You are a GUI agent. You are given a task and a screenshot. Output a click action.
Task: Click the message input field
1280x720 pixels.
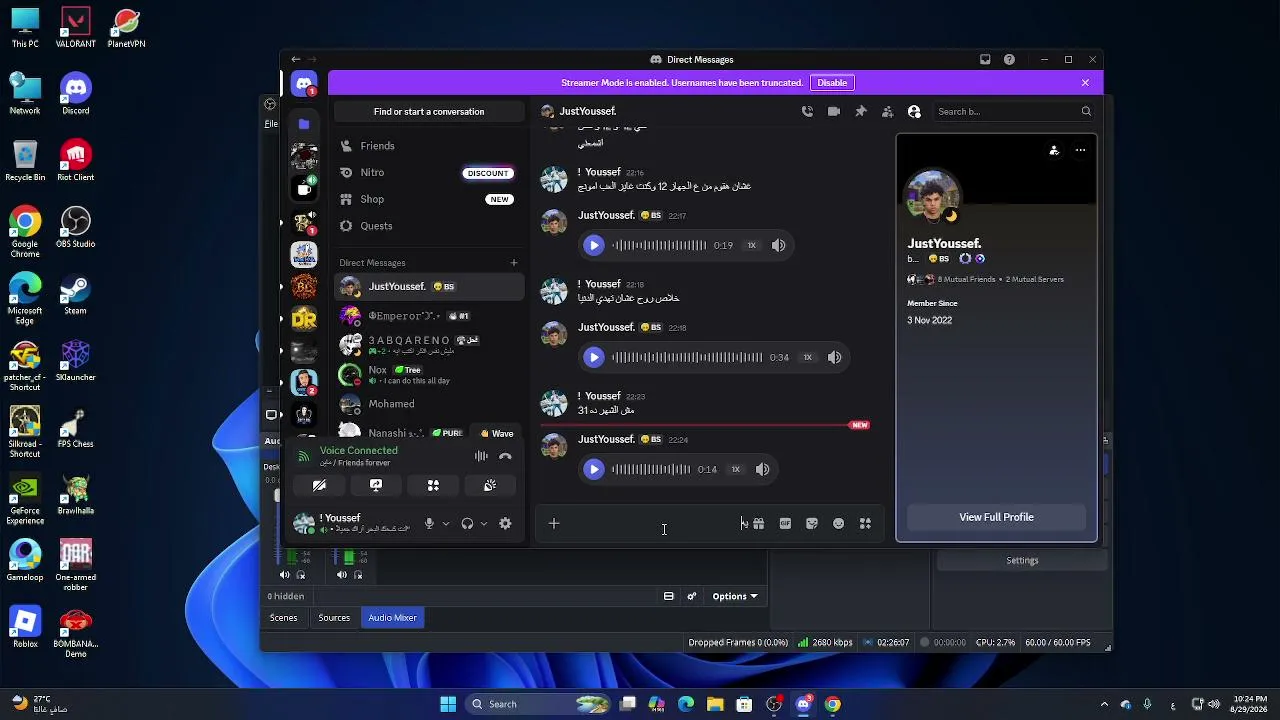coord(650,523)
